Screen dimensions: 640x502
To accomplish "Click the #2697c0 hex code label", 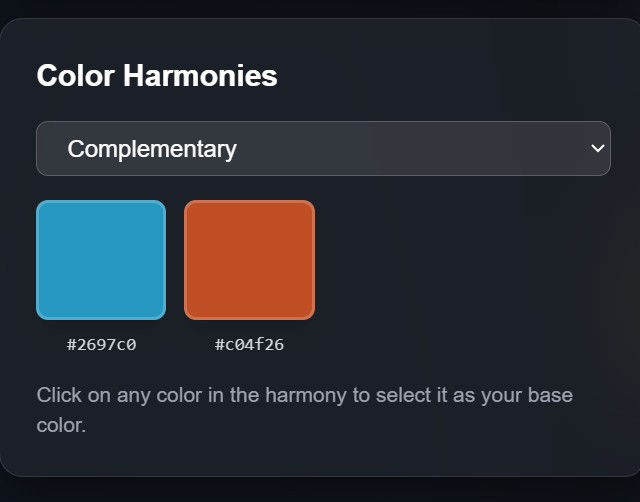I will [101, 345].
